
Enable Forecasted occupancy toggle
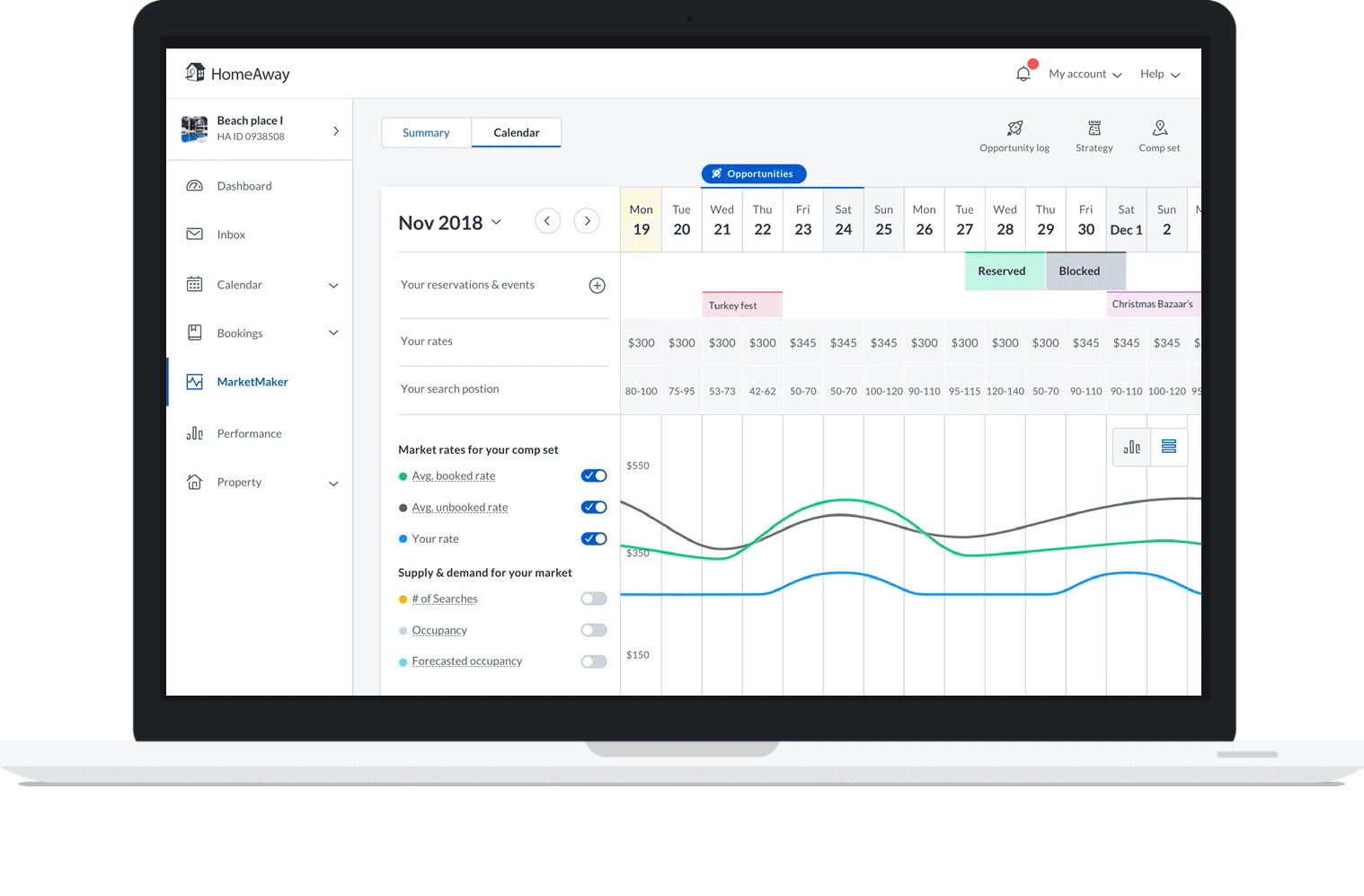(x=594, y=661)
